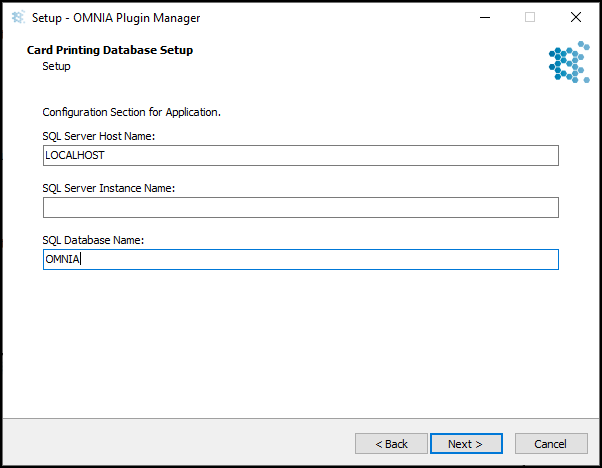Click the 'Setup - OMNIA Plugin Manager' window title
The image size is (602, 468).
pos(116,18)
